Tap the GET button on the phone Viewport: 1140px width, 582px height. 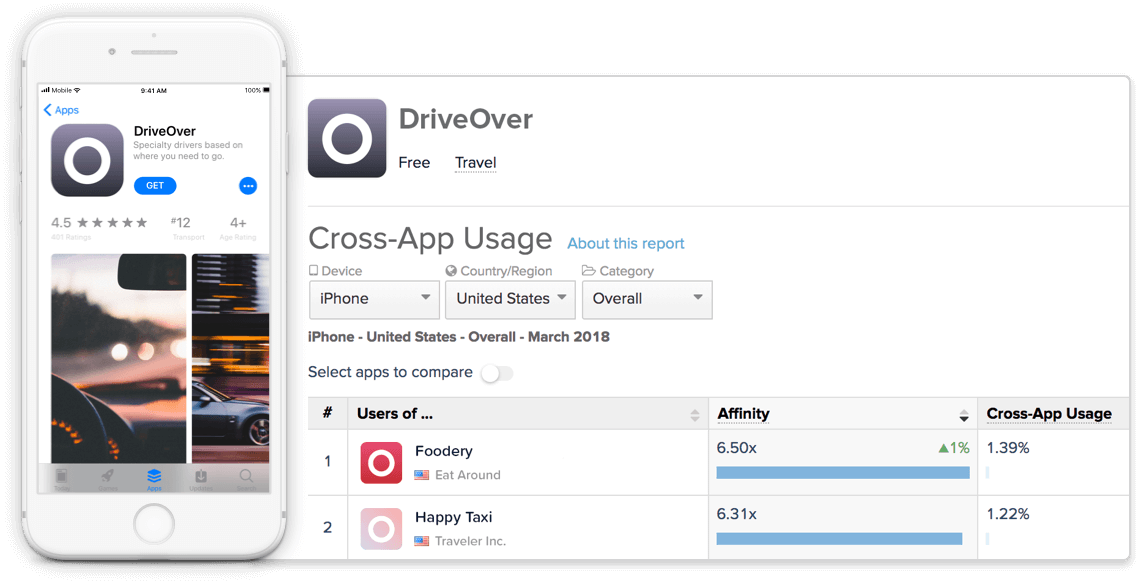[x=155, y=186]
